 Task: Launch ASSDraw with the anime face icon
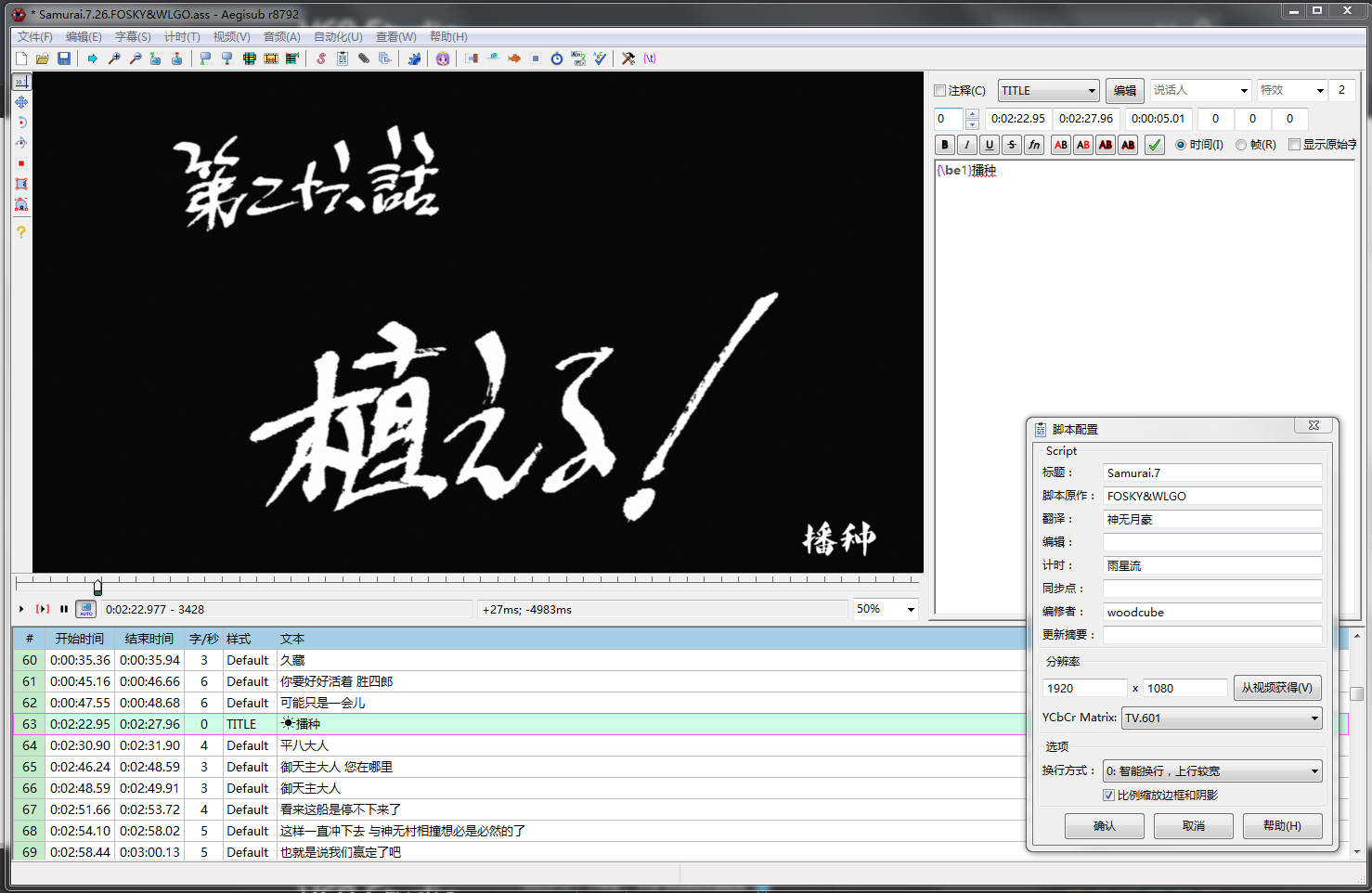443,58
